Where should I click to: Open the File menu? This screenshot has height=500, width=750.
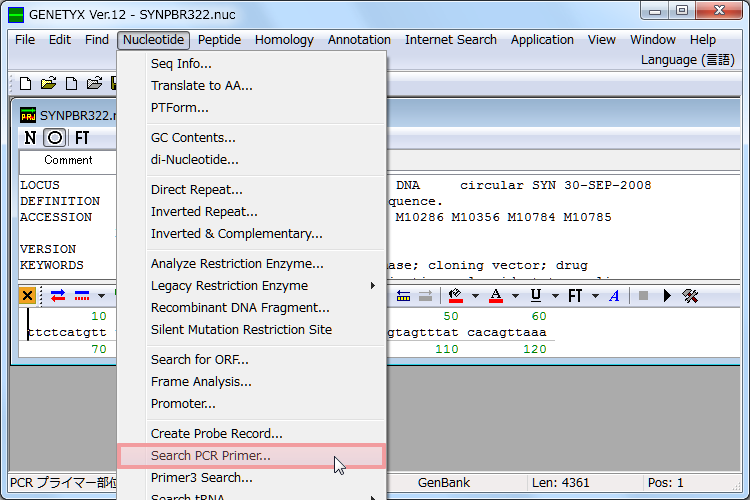click(25, 40)
